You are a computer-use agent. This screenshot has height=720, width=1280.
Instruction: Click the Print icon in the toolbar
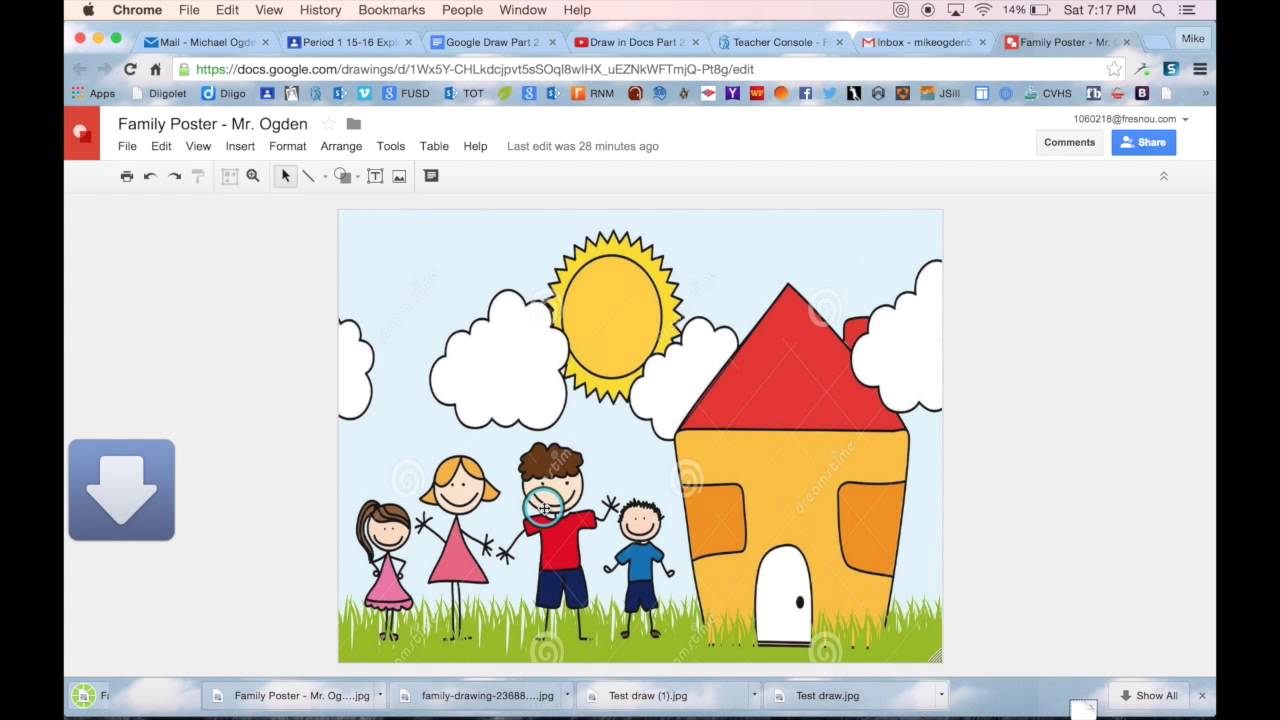coord(126,176)
